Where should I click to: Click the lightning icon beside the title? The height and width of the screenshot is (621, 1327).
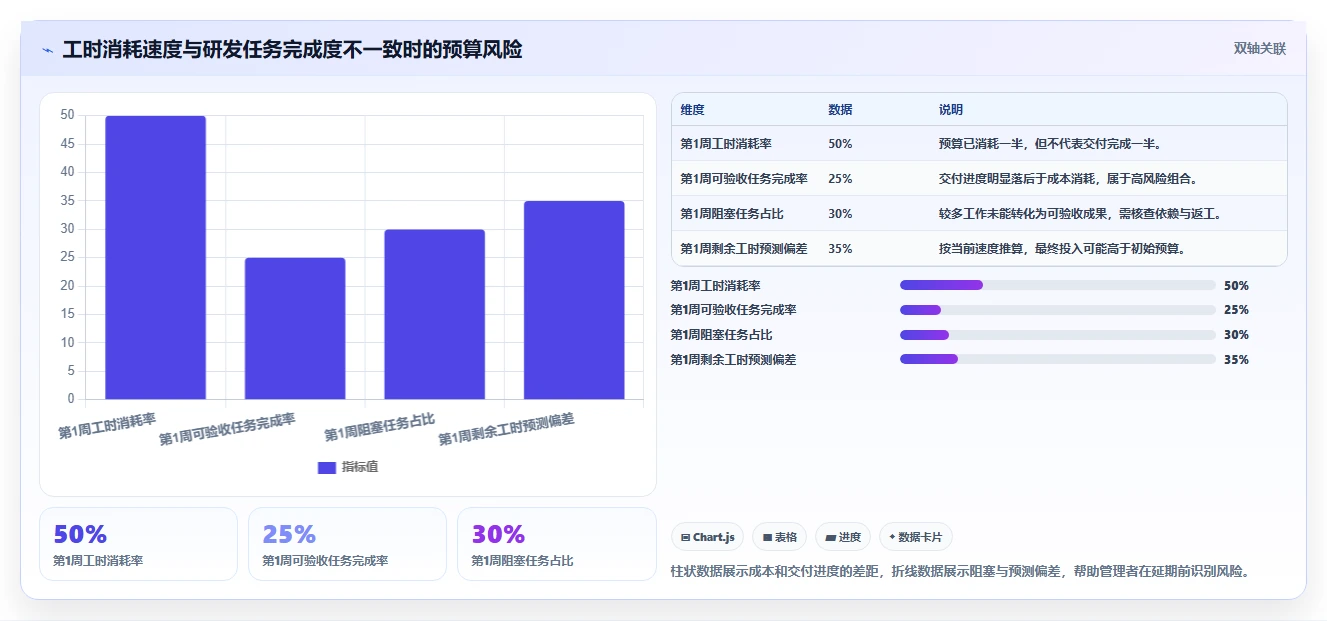point(47,50)
